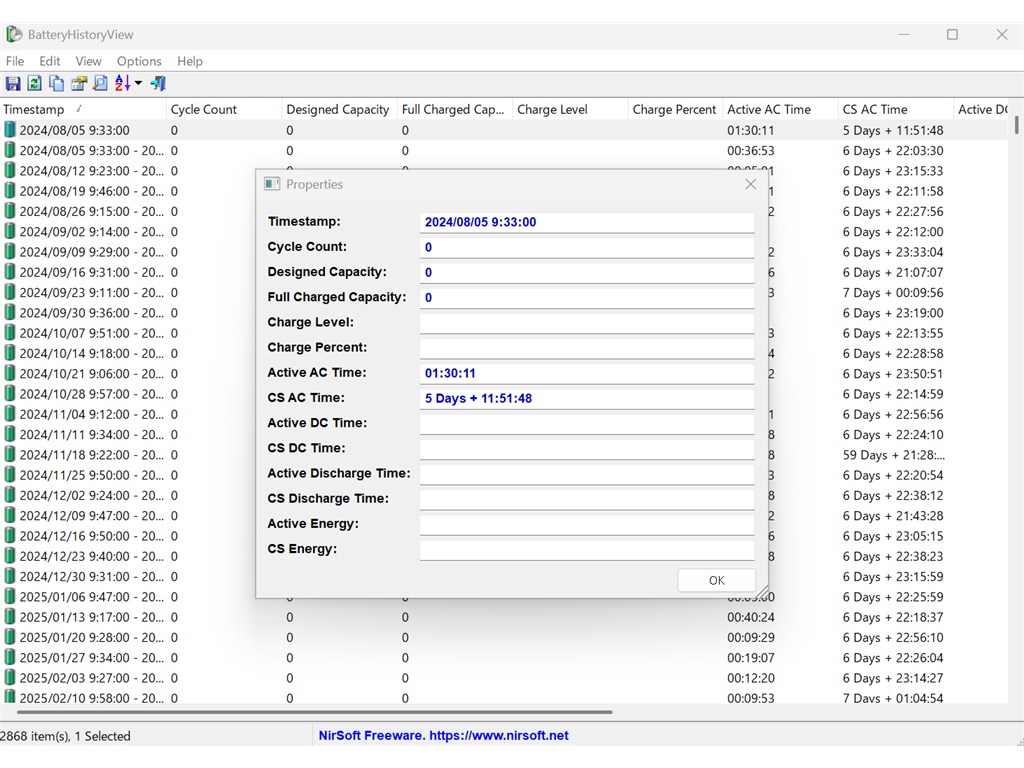Open the NirSoft website link
The image size is (1024, 768).
(443, 736)
